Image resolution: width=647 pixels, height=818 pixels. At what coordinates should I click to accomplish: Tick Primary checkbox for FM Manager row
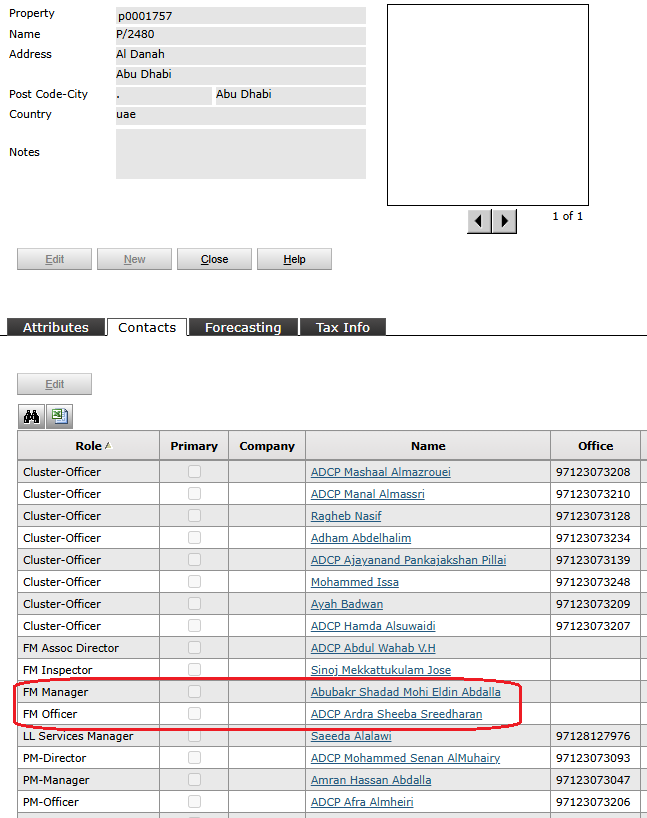coord(194,692)
